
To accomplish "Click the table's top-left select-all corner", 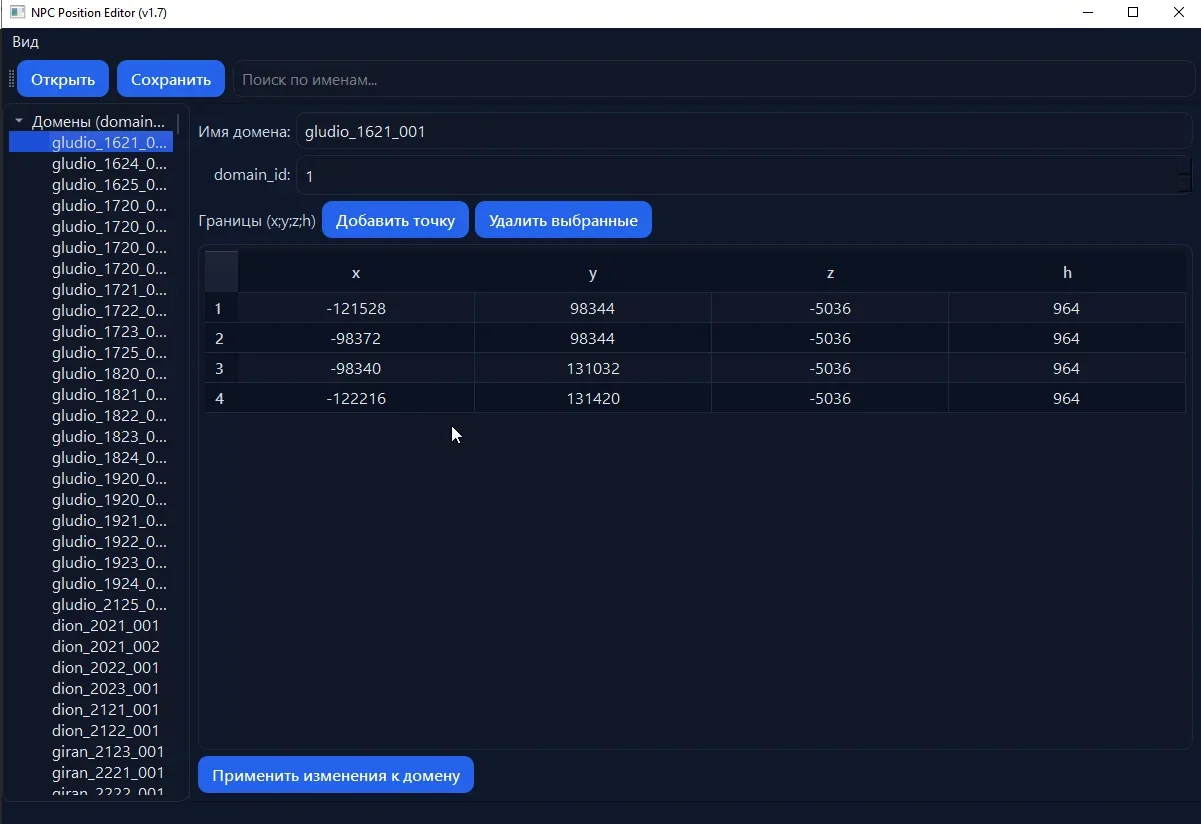I will click(221, 272).
